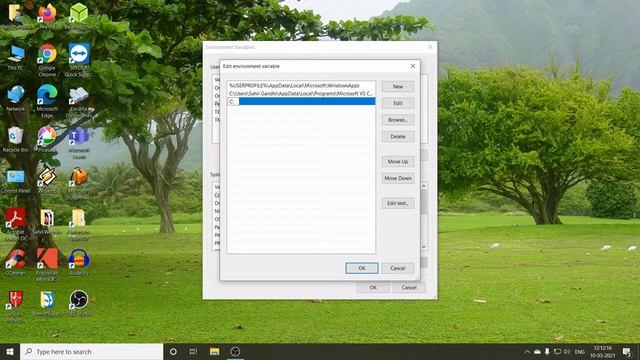Show hidden system tray icons

tap(527, 351)
